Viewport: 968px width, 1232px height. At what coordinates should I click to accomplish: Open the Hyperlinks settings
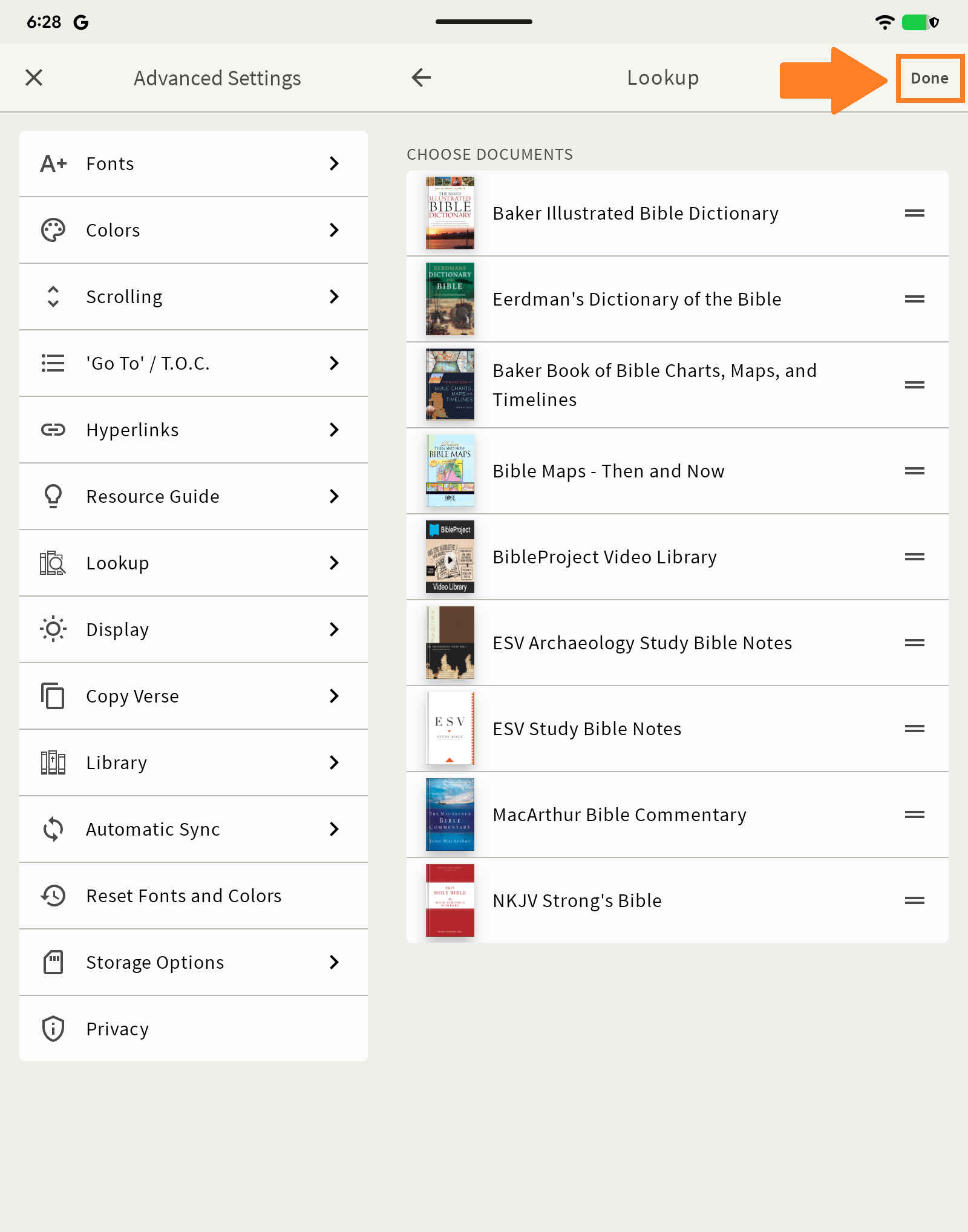pos(194,430)
